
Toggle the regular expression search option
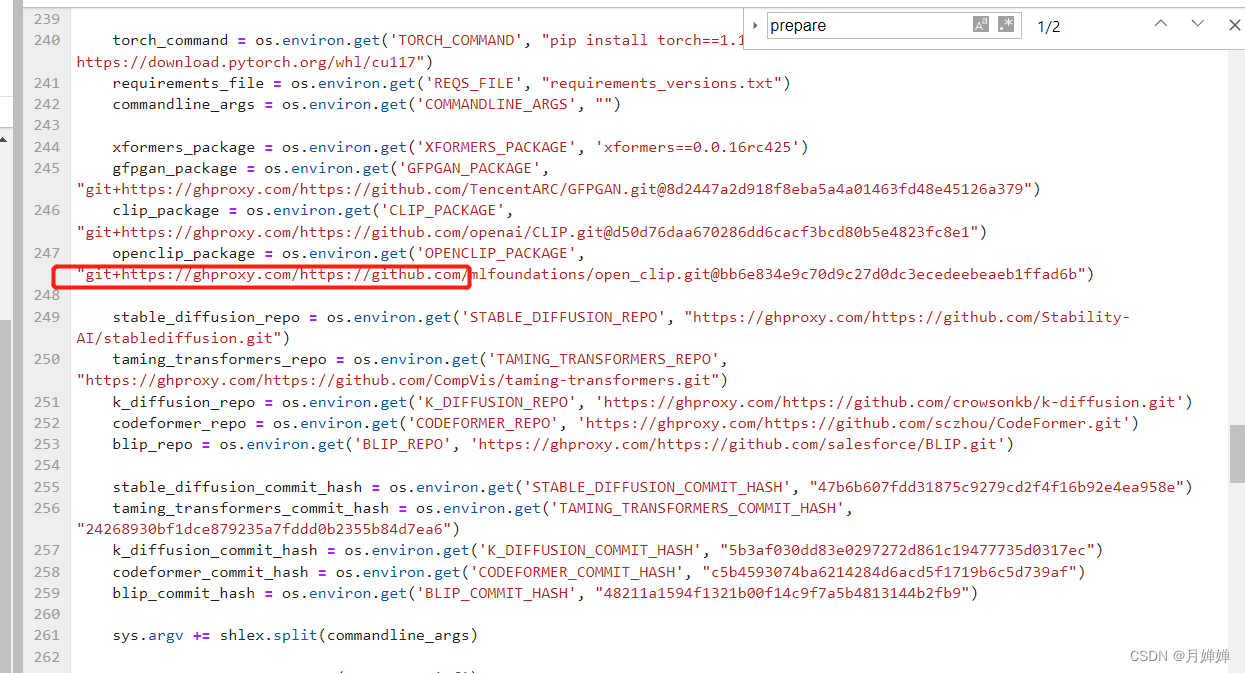coord(1005,25)
